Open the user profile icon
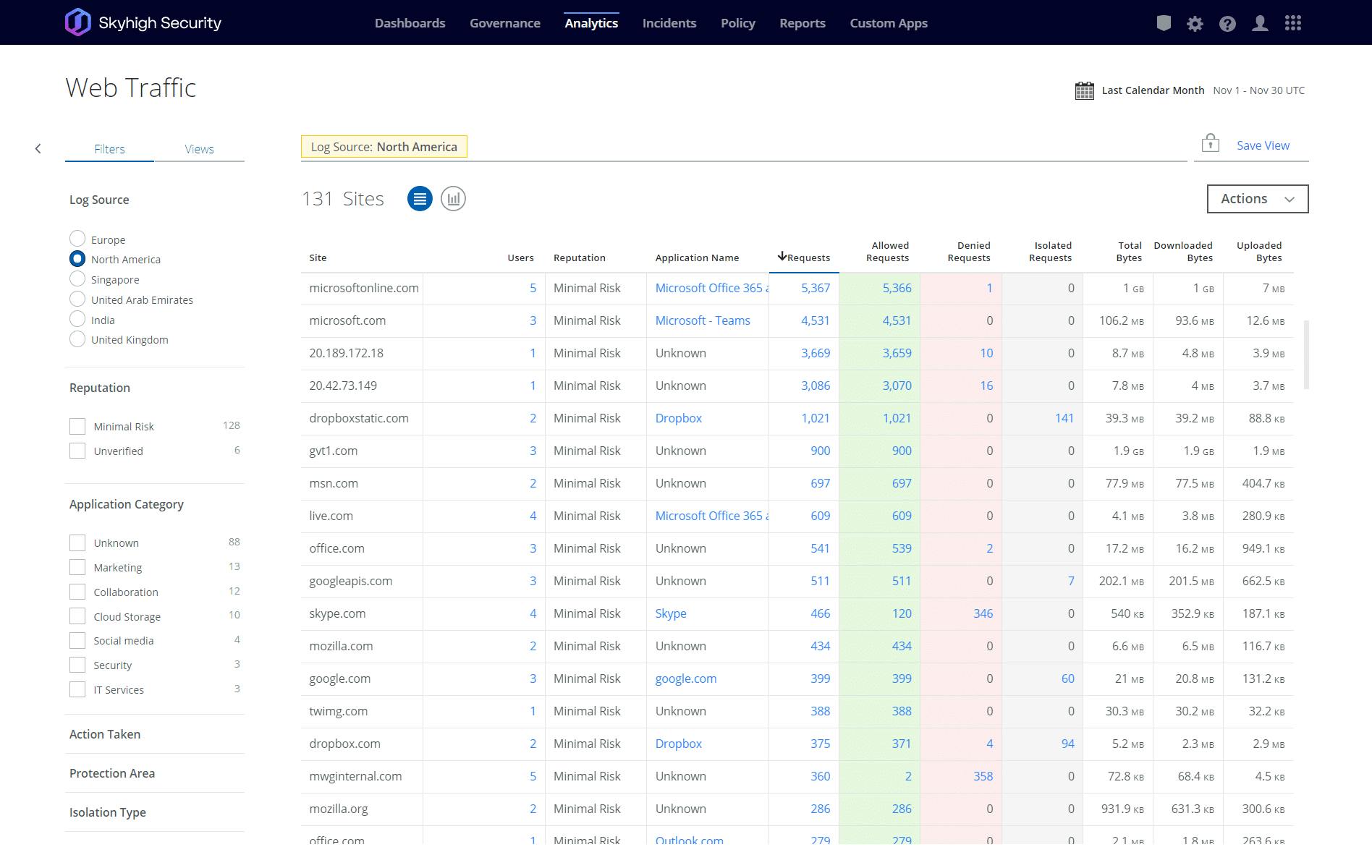The height and width of the screenshot is (868, 1372). (1260, 23)
